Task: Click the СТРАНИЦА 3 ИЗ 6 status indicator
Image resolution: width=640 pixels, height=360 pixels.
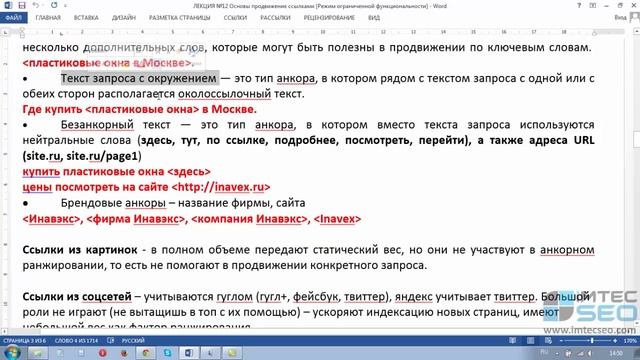Action: coord(25,340)
